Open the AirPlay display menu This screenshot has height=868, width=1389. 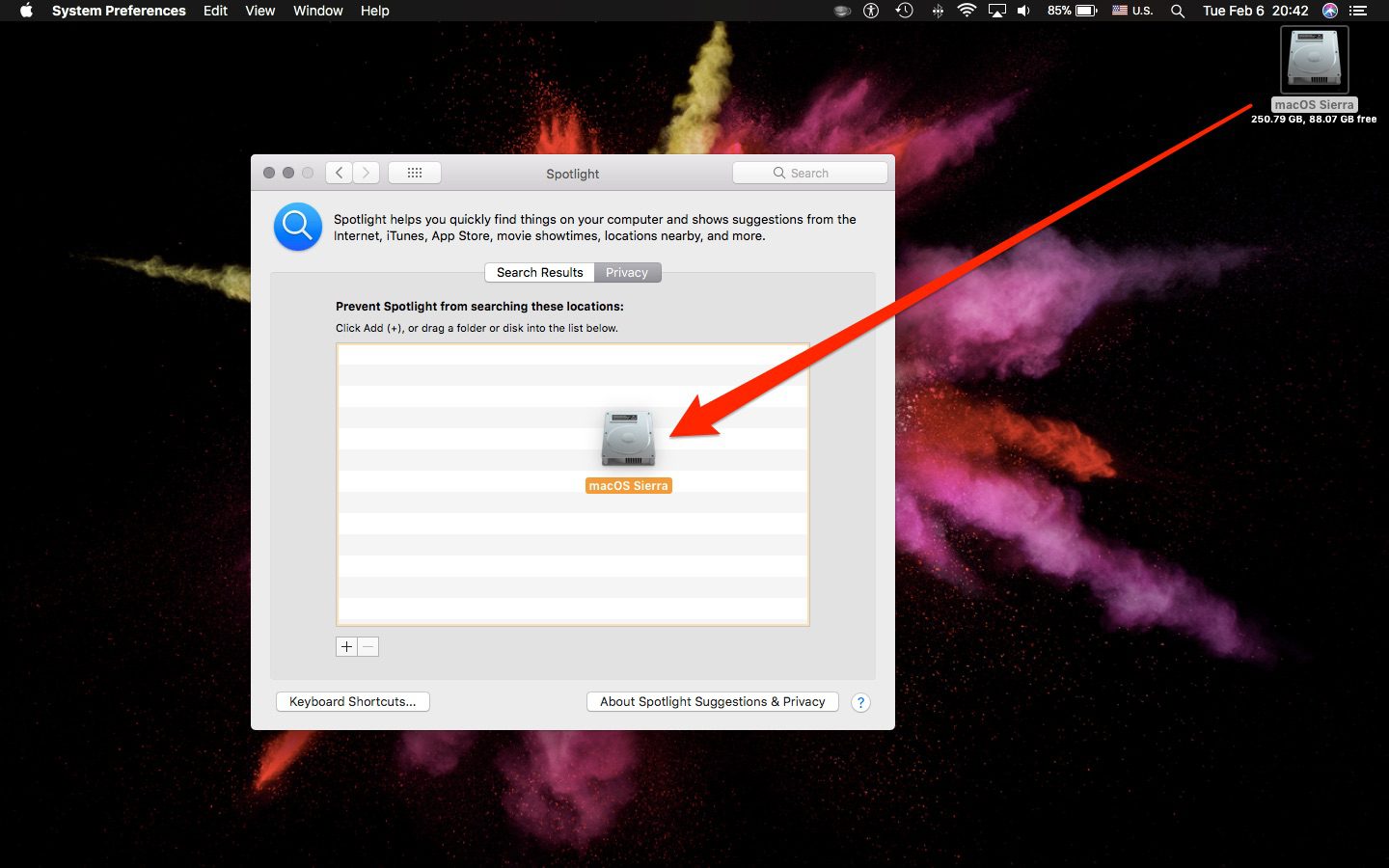coord(996,11)
